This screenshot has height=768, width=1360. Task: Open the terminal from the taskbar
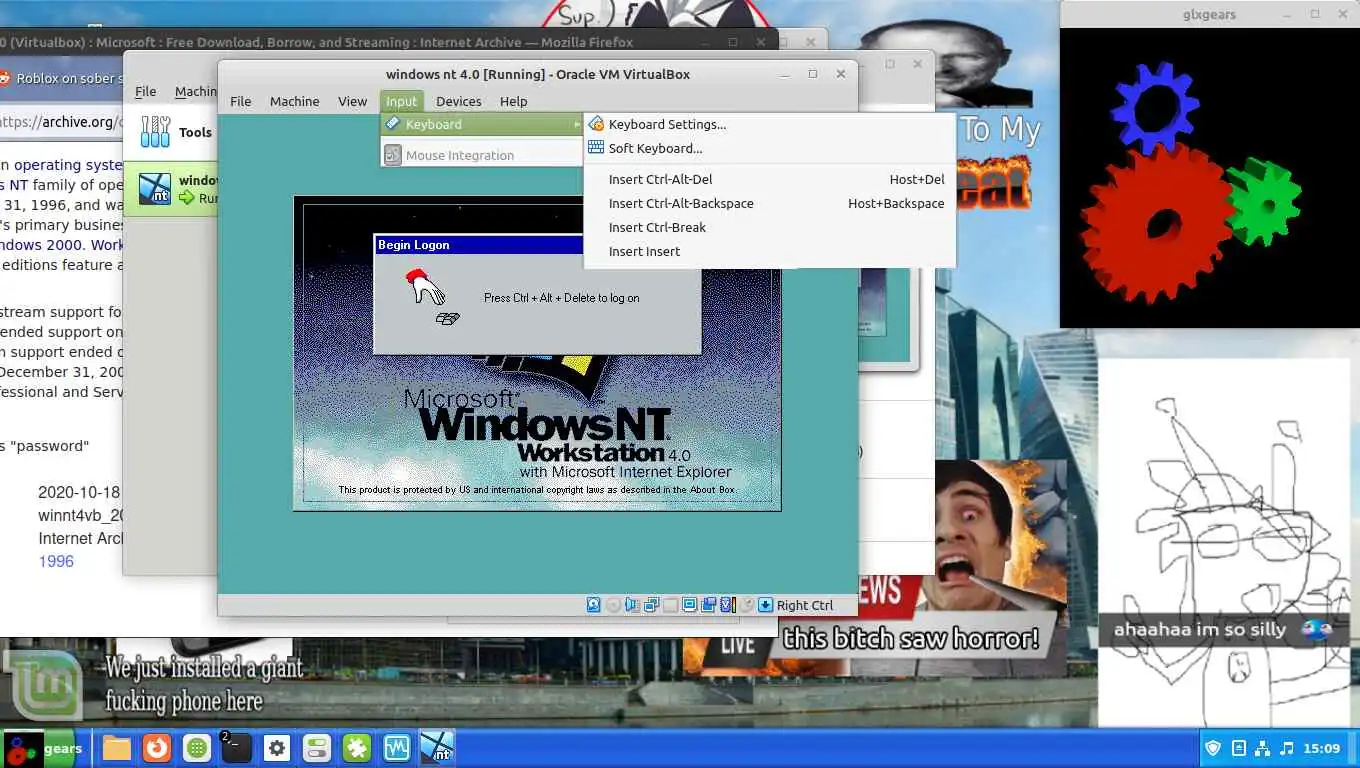pyautogui.click(x=236, y=748)
